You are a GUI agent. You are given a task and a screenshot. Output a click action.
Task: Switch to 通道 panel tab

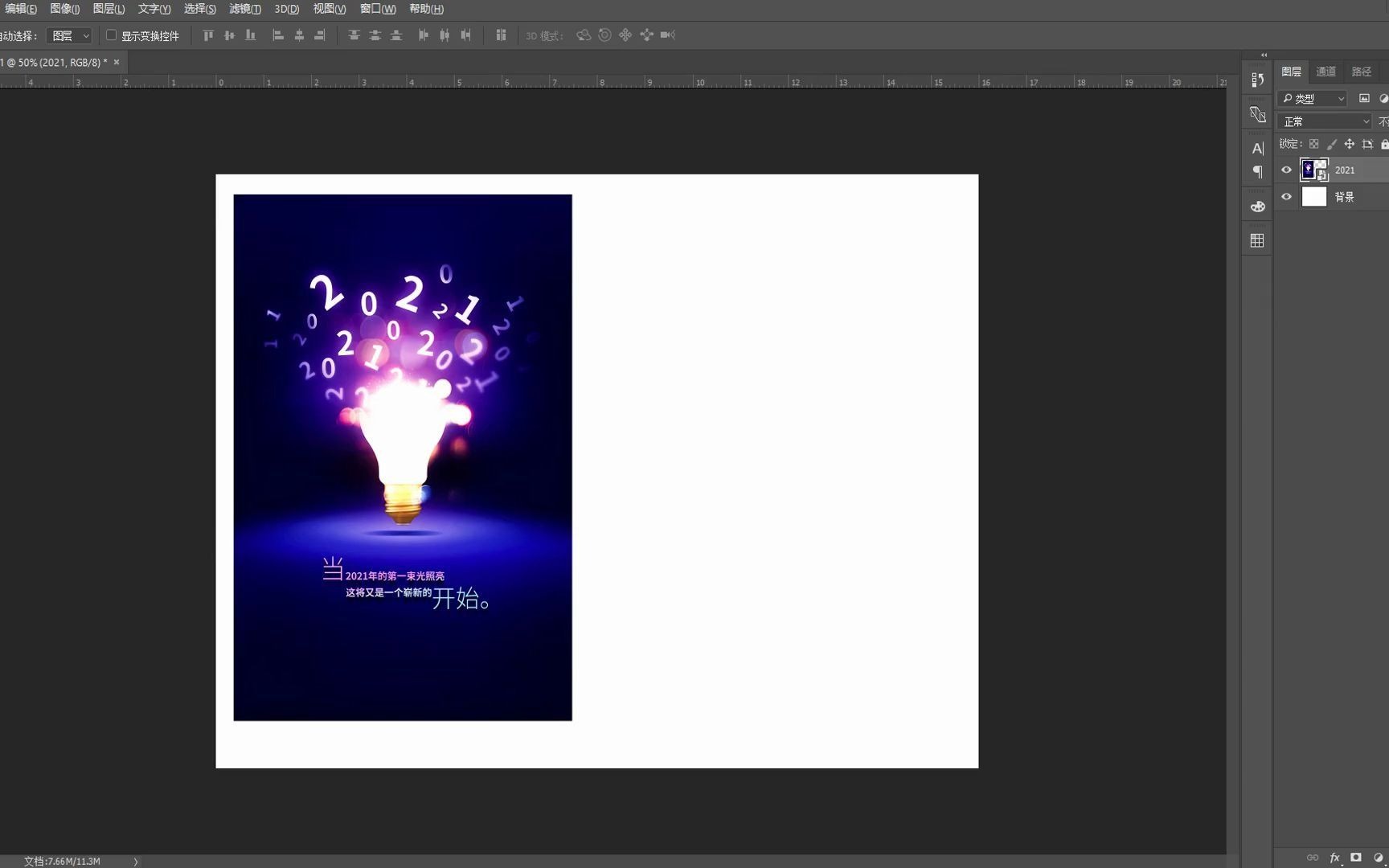tap(1326, 72)
